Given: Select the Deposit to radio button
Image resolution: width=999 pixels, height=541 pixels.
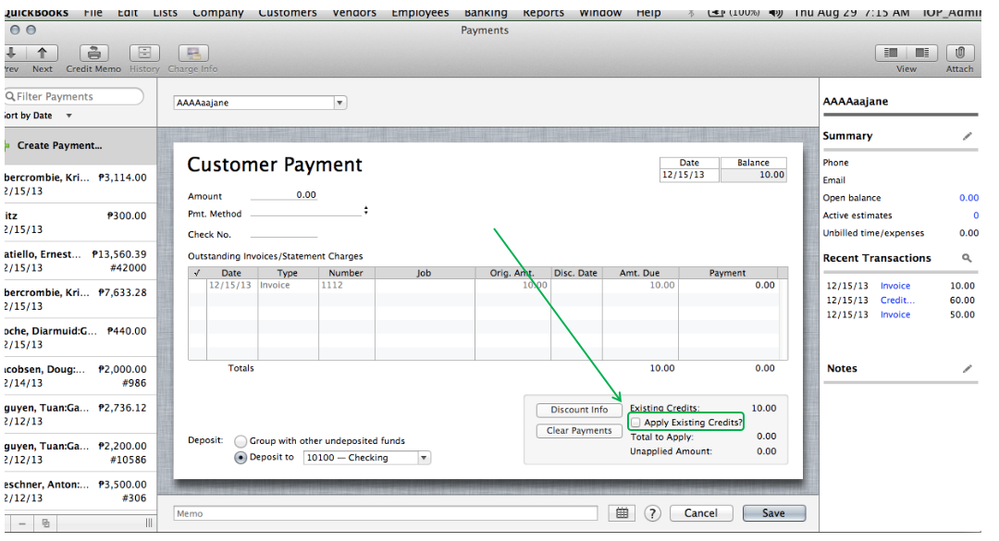Looking at the screenshot, I should point(240,458).
